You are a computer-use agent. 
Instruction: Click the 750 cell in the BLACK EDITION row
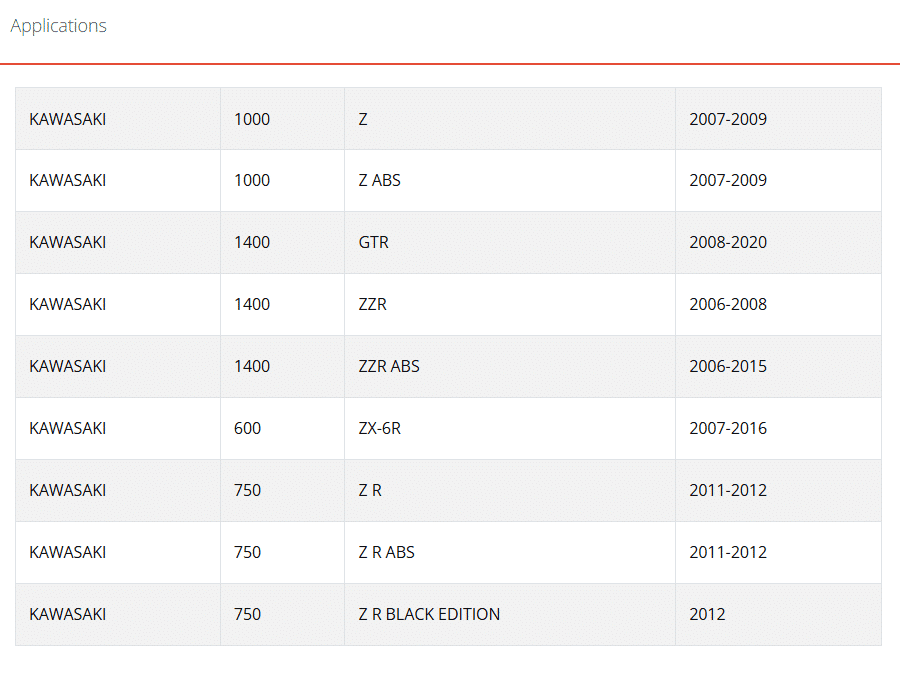pos(247,614)
